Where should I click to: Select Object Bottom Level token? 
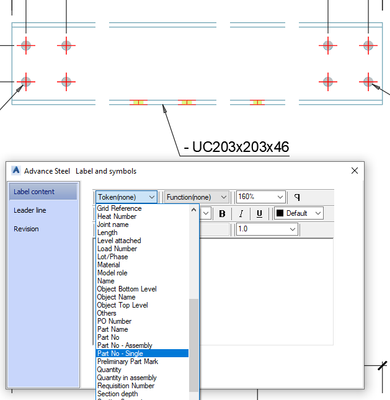142,289
